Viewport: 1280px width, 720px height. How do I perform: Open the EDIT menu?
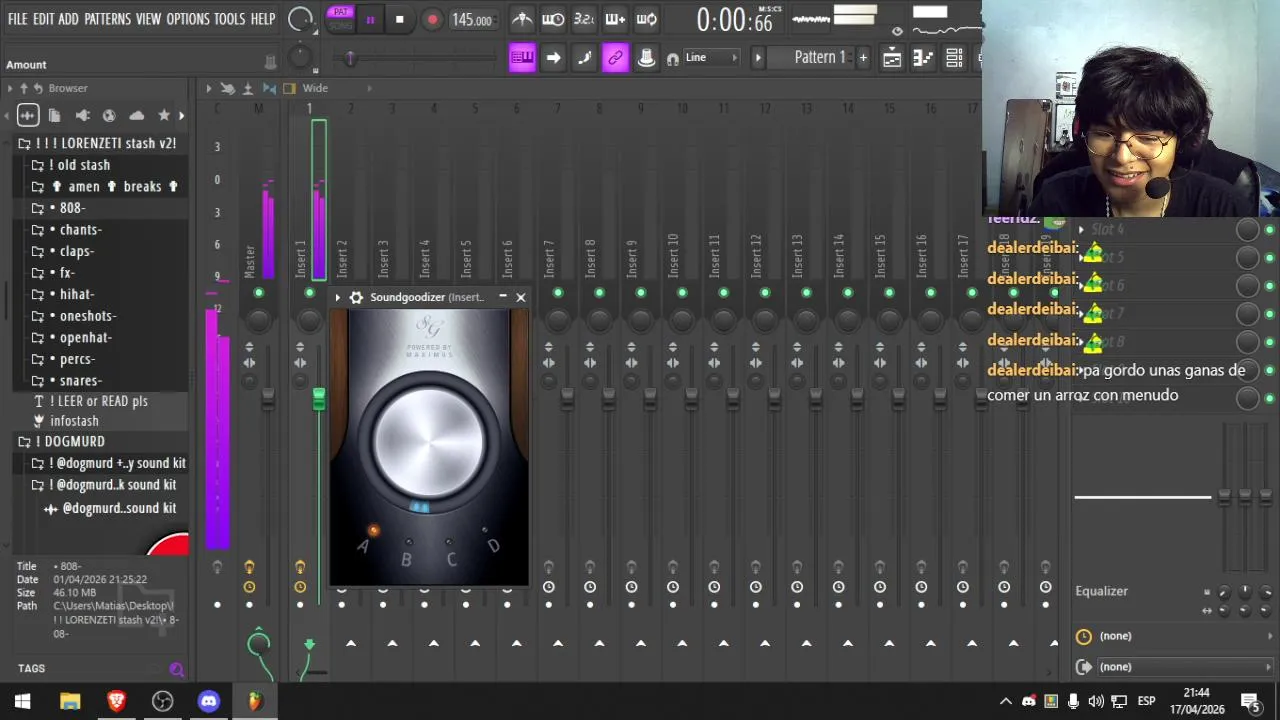[43, 19]
